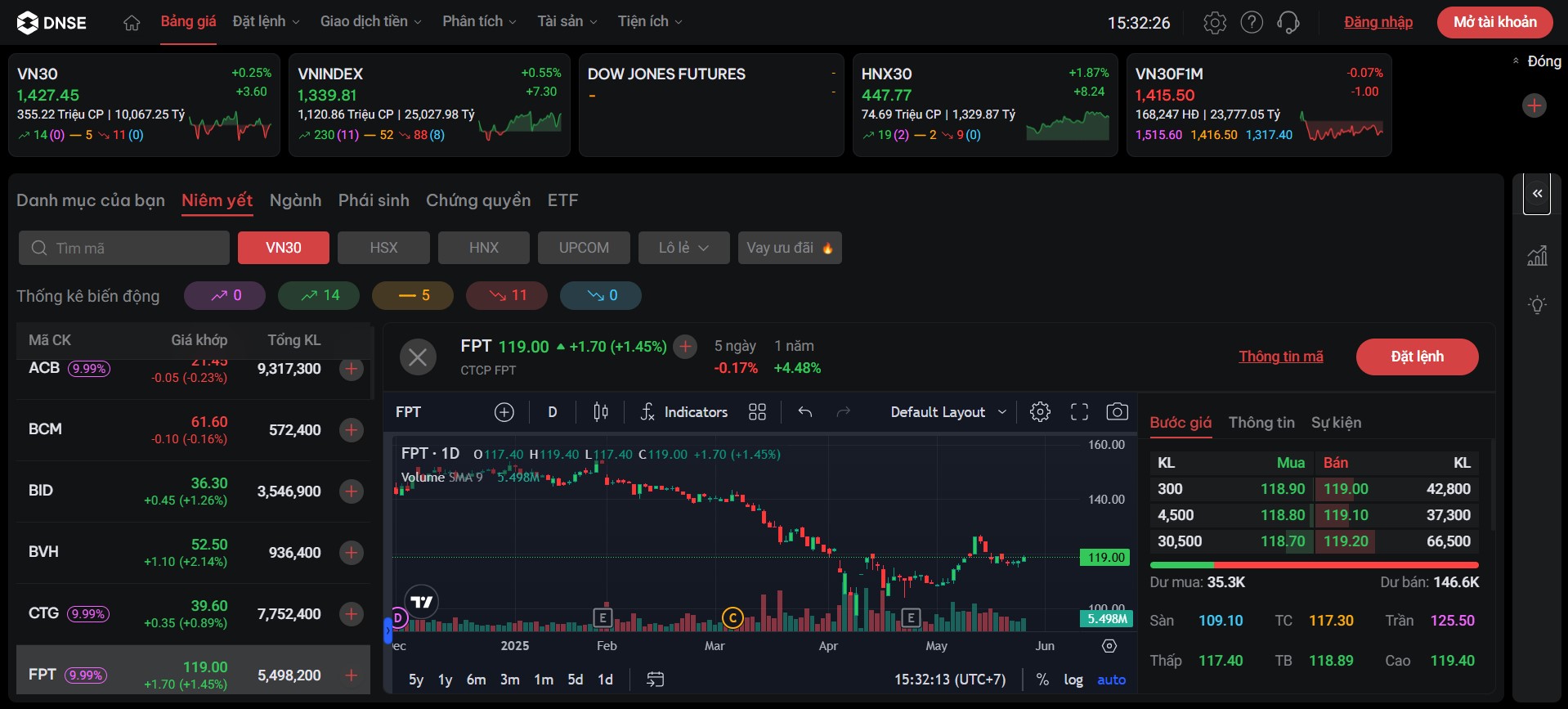Switch to Chứng quyền tab
This screenshot has height=709, width=1568.
[478, 200]
